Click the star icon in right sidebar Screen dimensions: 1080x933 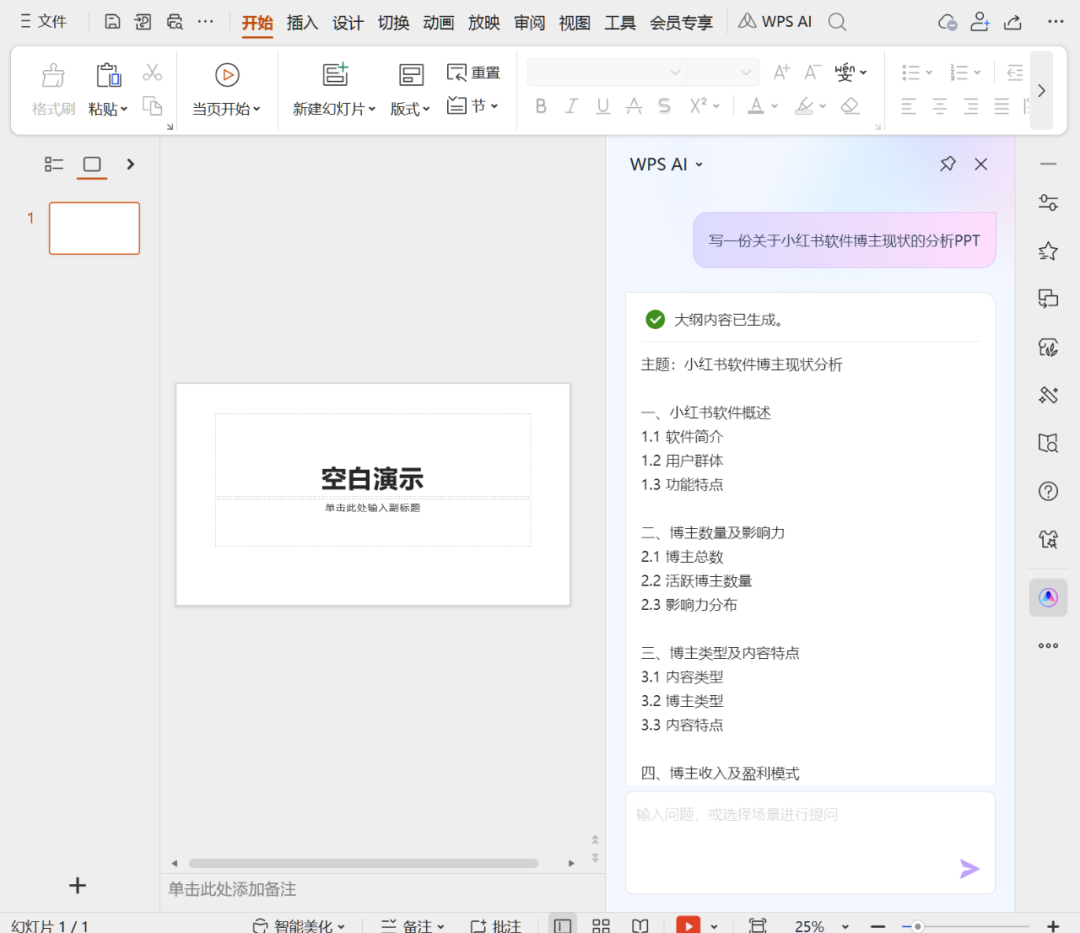coord(1048,251)
